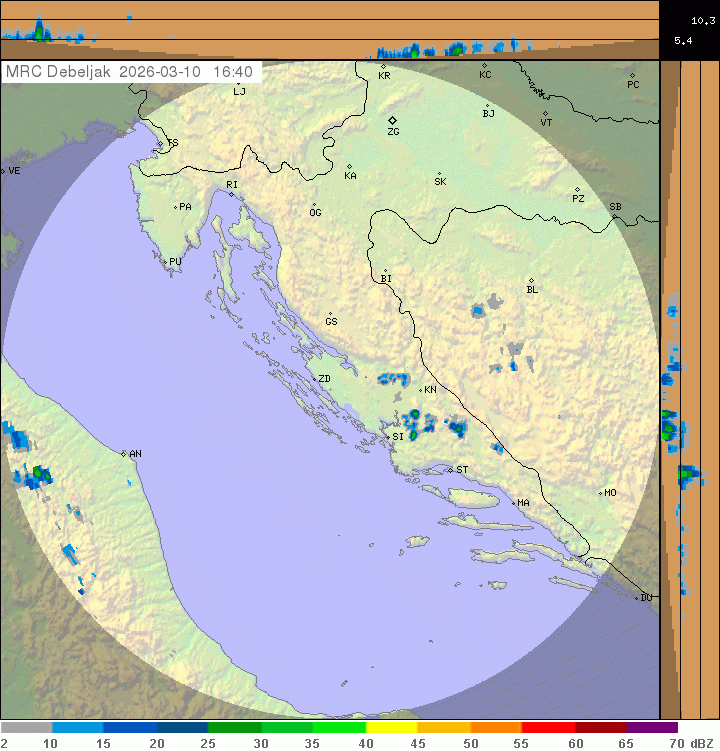This screenshot has width=720, height=751.
Task: Click the TS Trieste marker
Action: 160,145
